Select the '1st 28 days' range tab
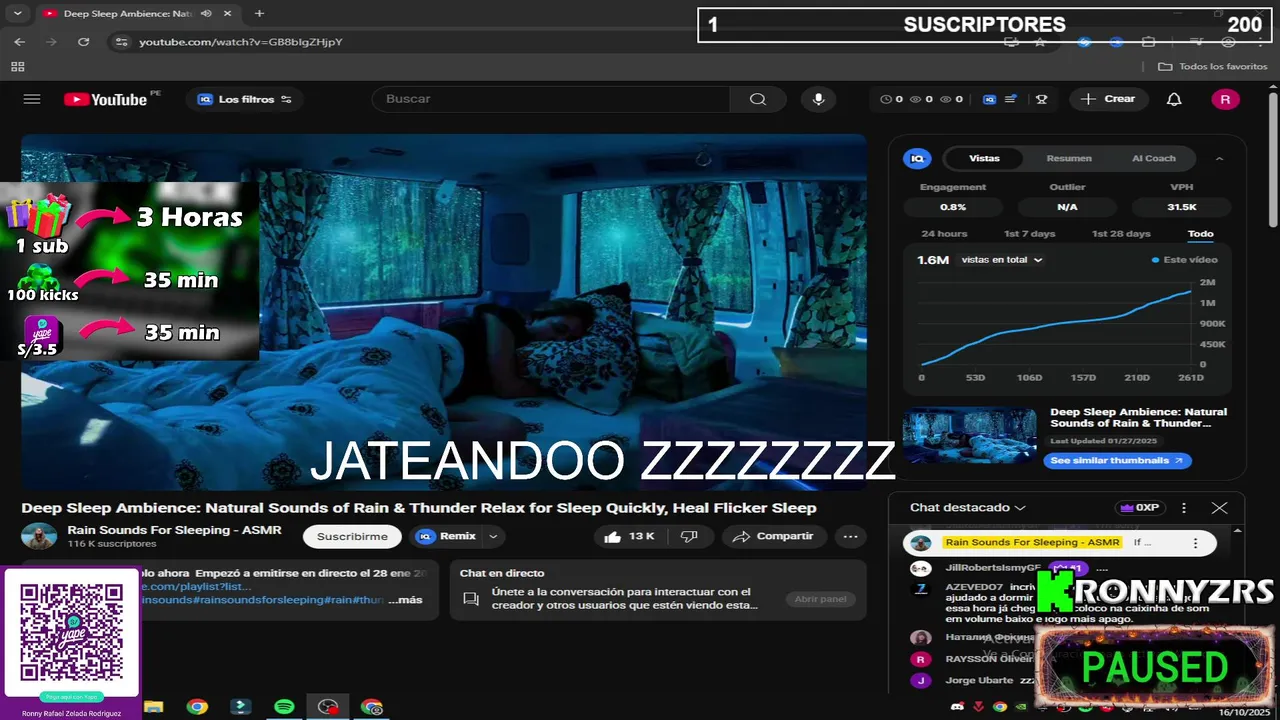The width and height of the screenshot is (1280, 720). pyautogui.click(x=1121, y=234)
